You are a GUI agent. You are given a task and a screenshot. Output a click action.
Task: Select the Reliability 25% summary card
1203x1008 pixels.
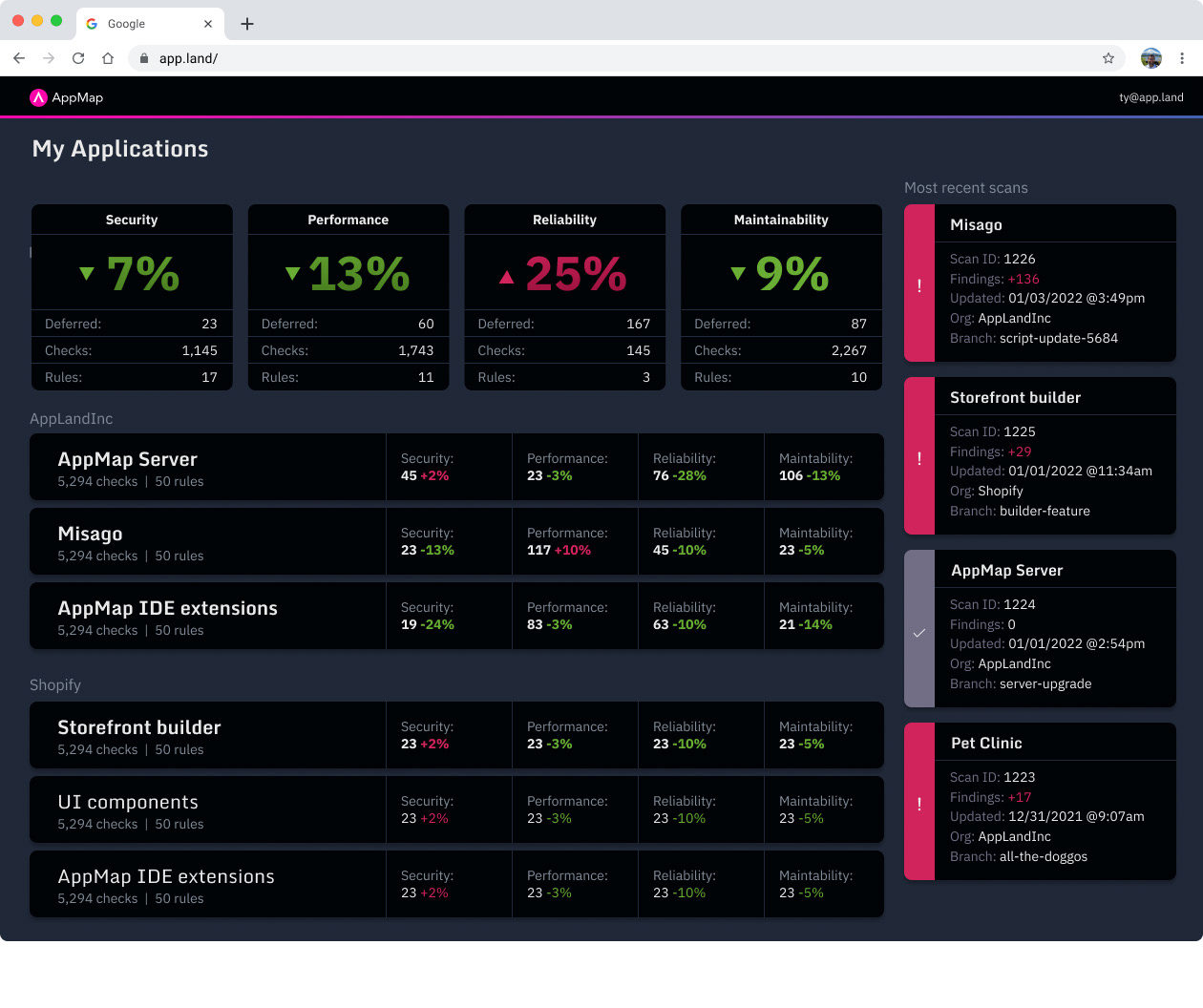pos(565,297)
